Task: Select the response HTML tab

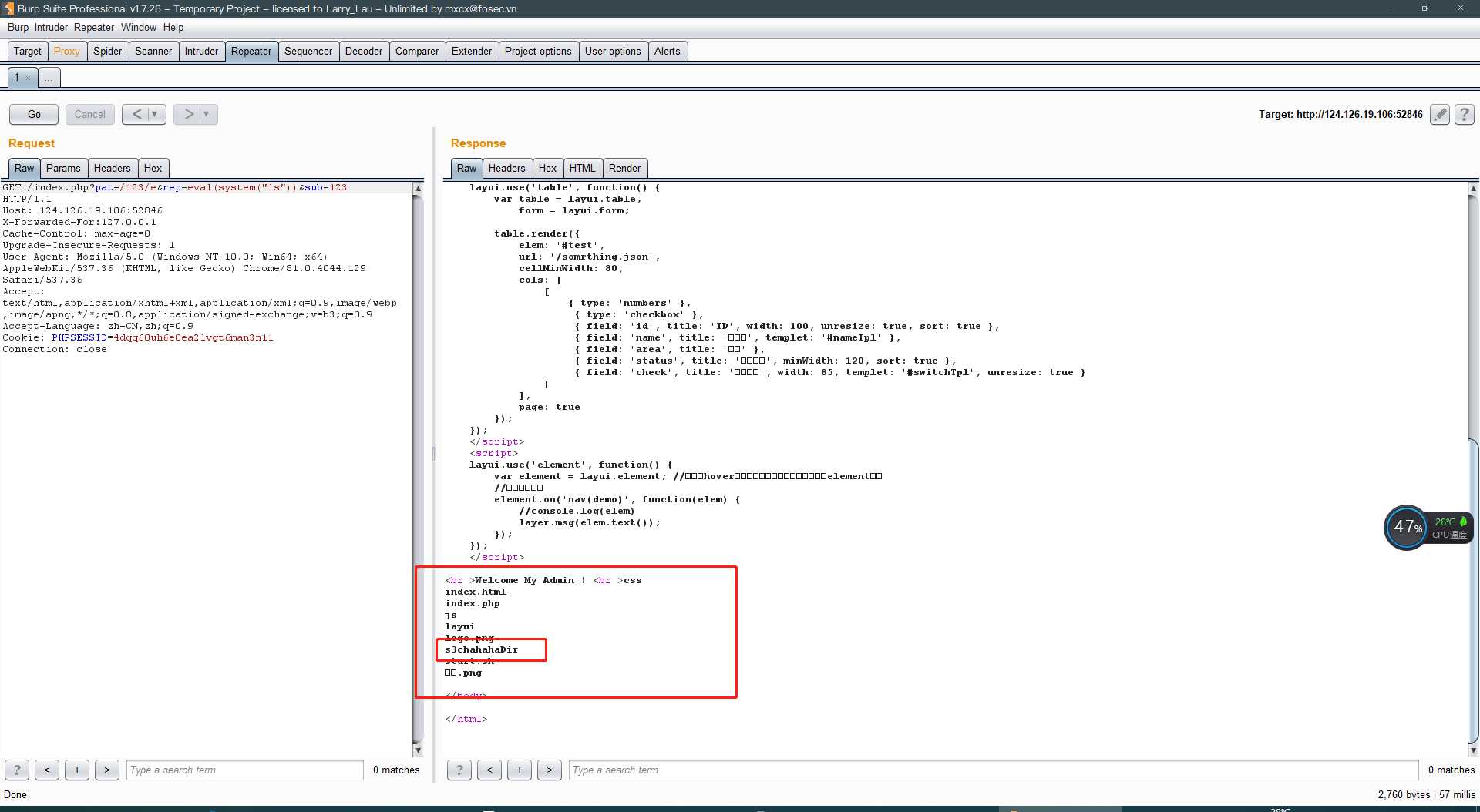Action: 583,168
